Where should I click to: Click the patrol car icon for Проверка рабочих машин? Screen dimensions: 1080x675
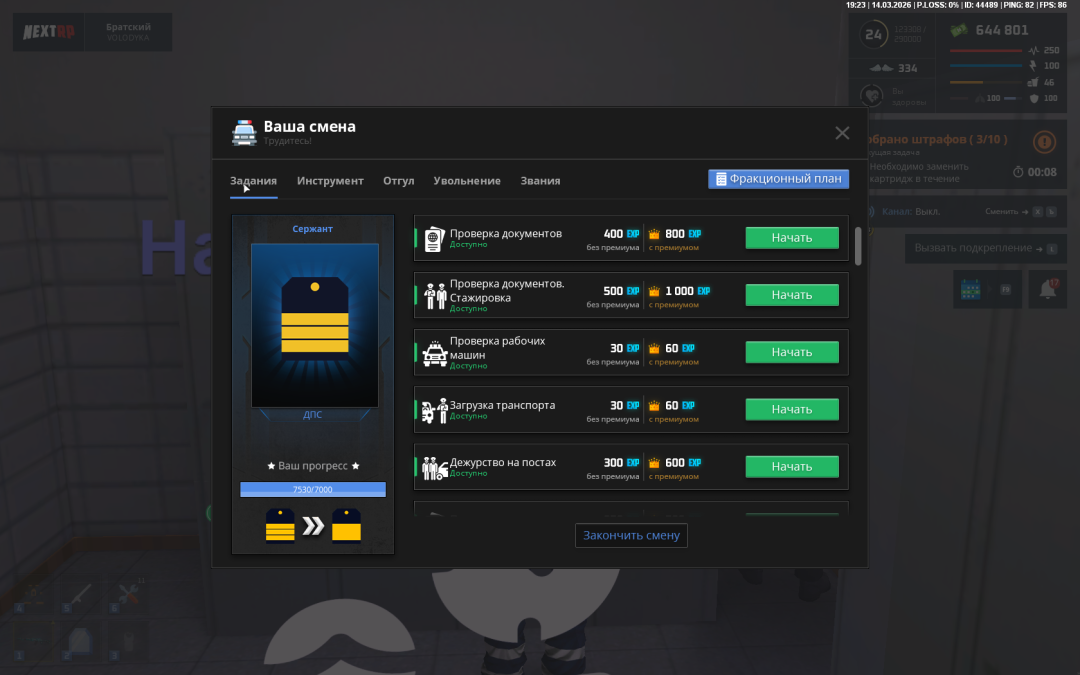434,353
